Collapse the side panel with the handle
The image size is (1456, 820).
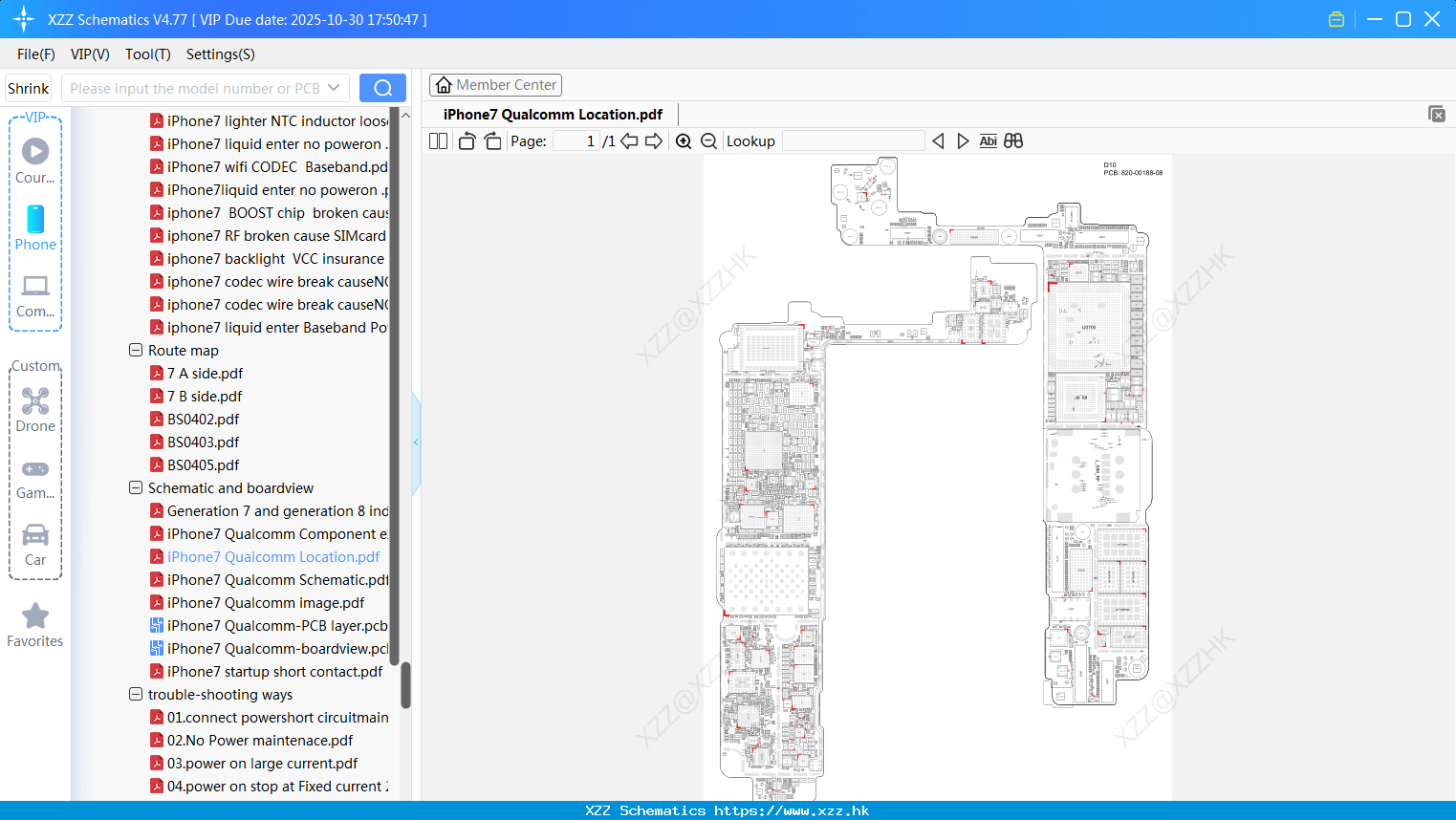pyautogui.click(x=416, y=442)
